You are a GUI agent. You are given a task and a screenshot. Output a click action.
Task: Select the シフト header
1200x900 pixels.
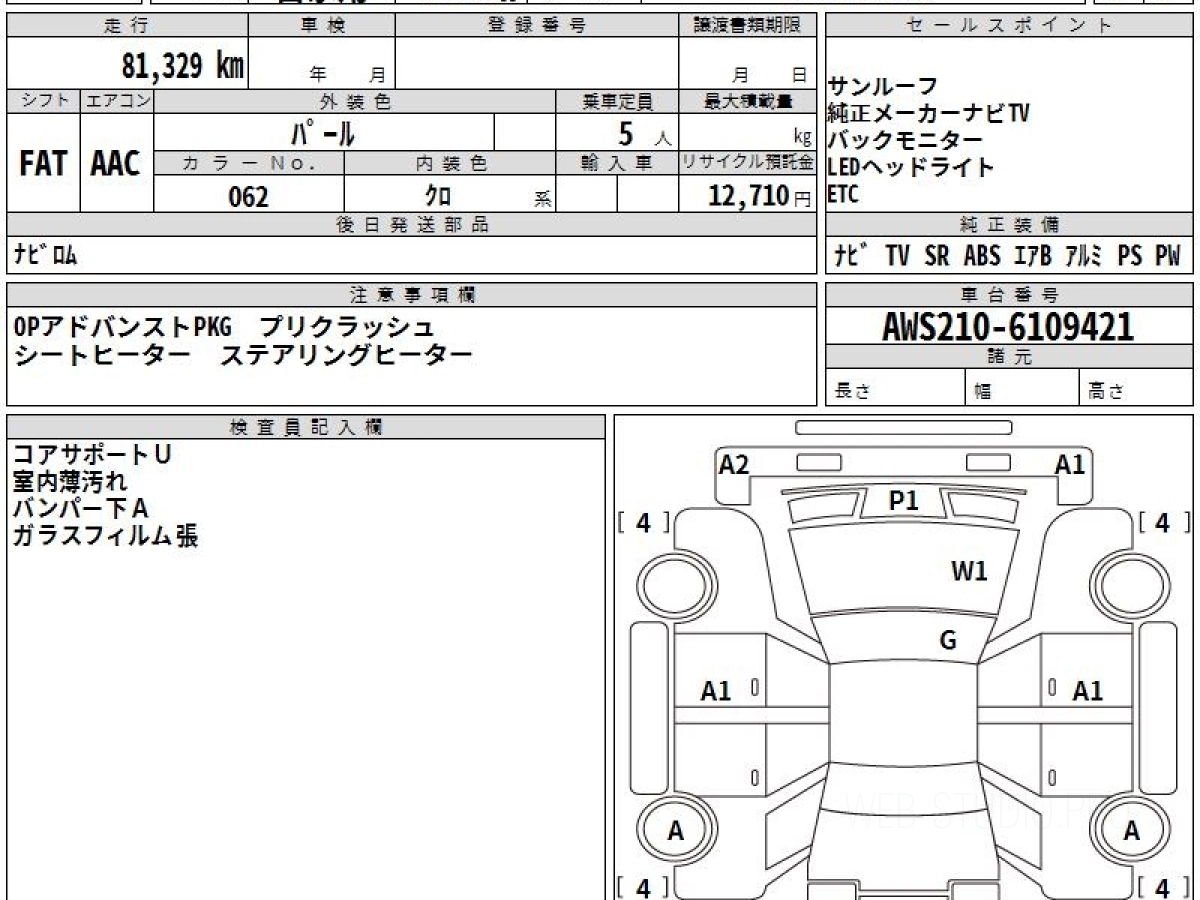43,101
